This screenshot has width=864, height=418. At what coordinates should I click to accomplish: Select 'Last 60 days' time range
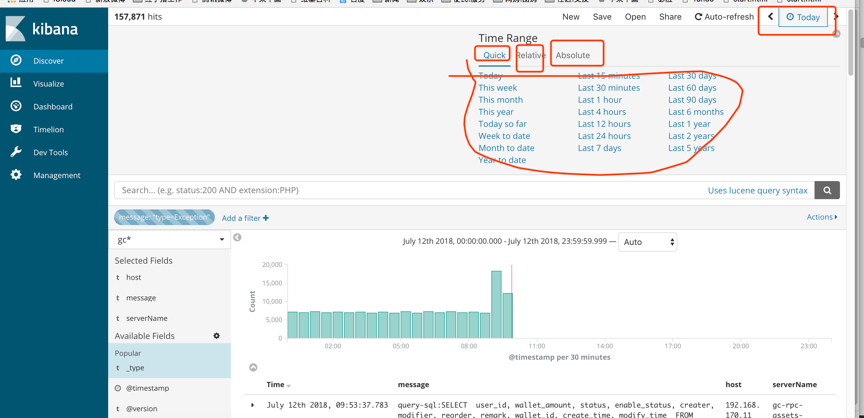[x=692, y=88]
